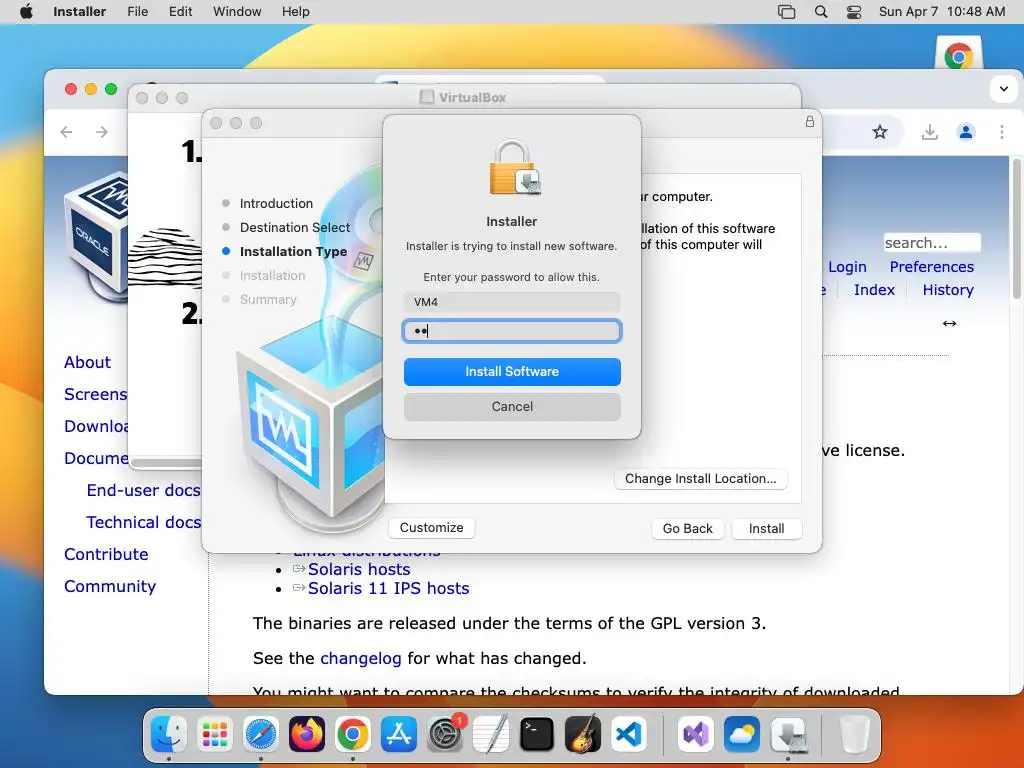The image size is (1024, 768).
Task: Open Launchpad from the Dock
Action: point(214,734)
